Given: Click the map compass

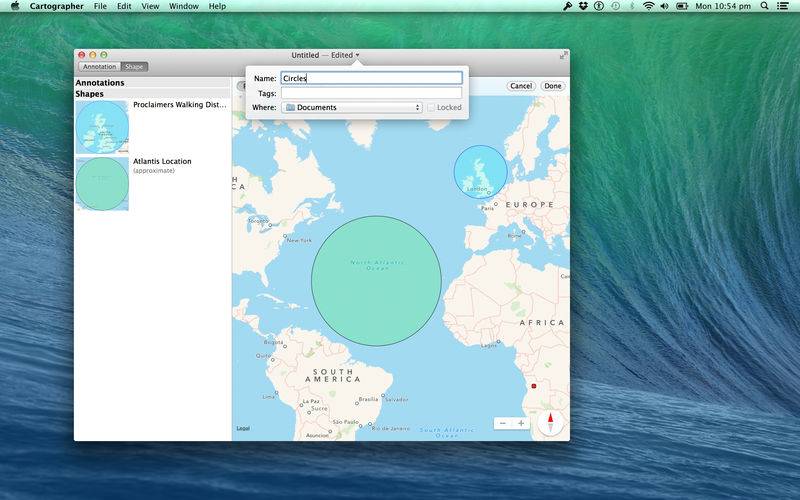Looking at the screenshot, I should pos(550,423).
